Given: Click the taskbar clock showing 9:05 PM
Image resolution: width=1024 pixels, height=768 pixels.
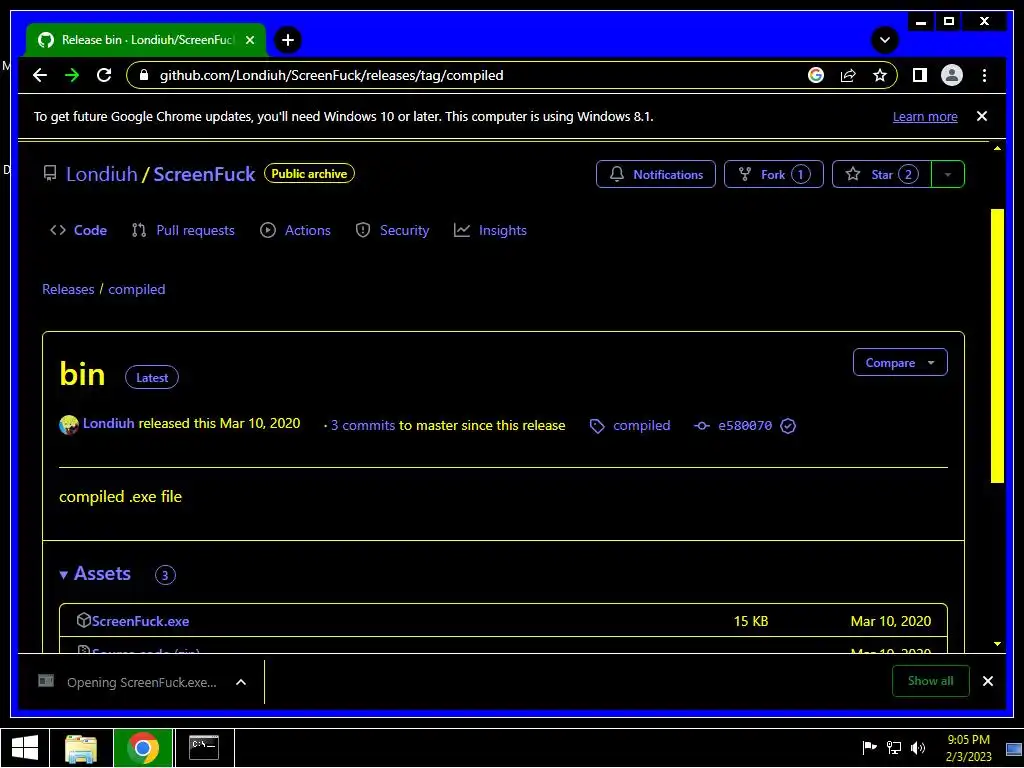Looking at the screenshot, I should click(968, 748).
